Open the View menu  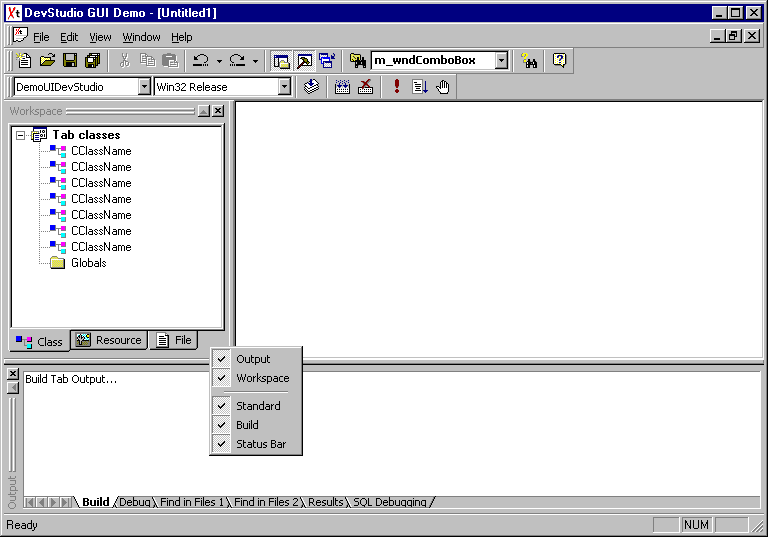pos(100,37)
